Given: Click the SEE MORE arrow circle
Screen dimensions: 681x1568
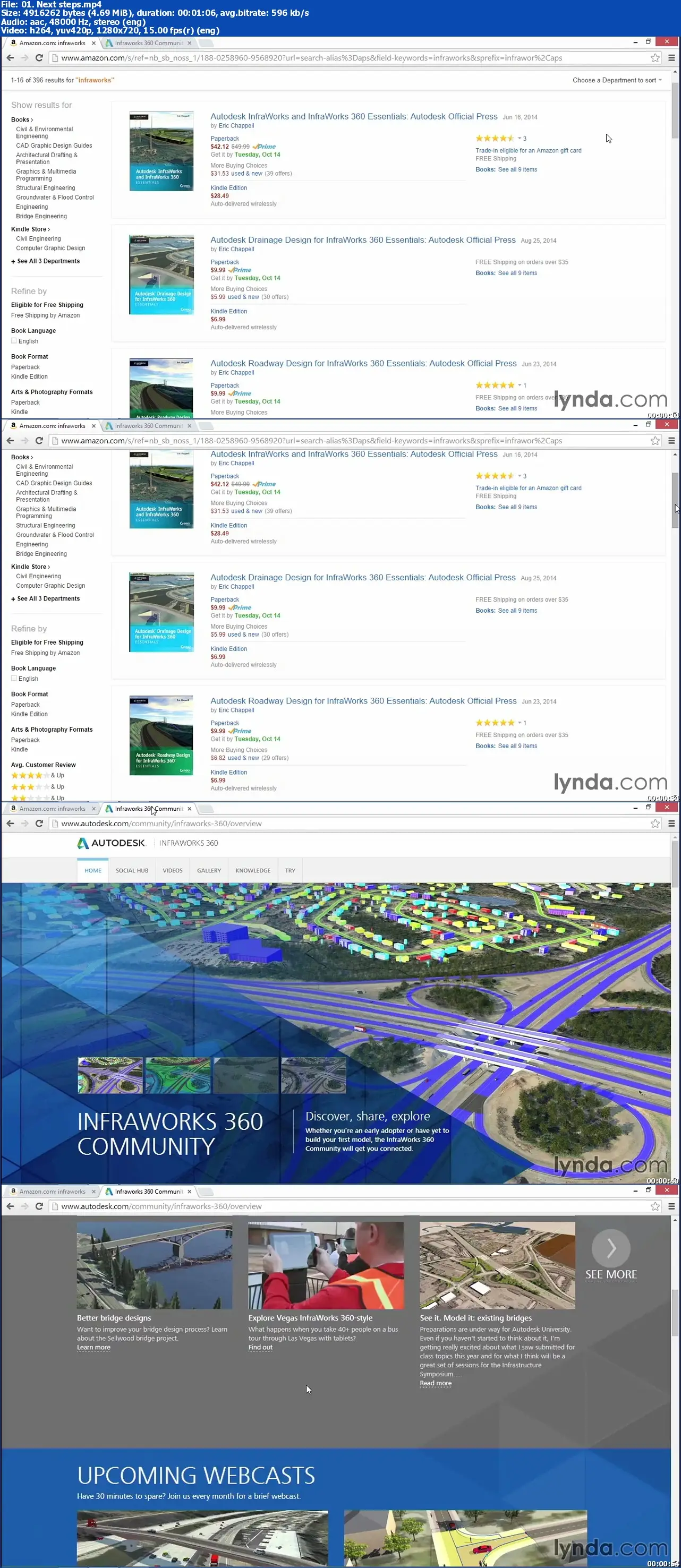Looking at the screenshot, I should (611, 1248).
